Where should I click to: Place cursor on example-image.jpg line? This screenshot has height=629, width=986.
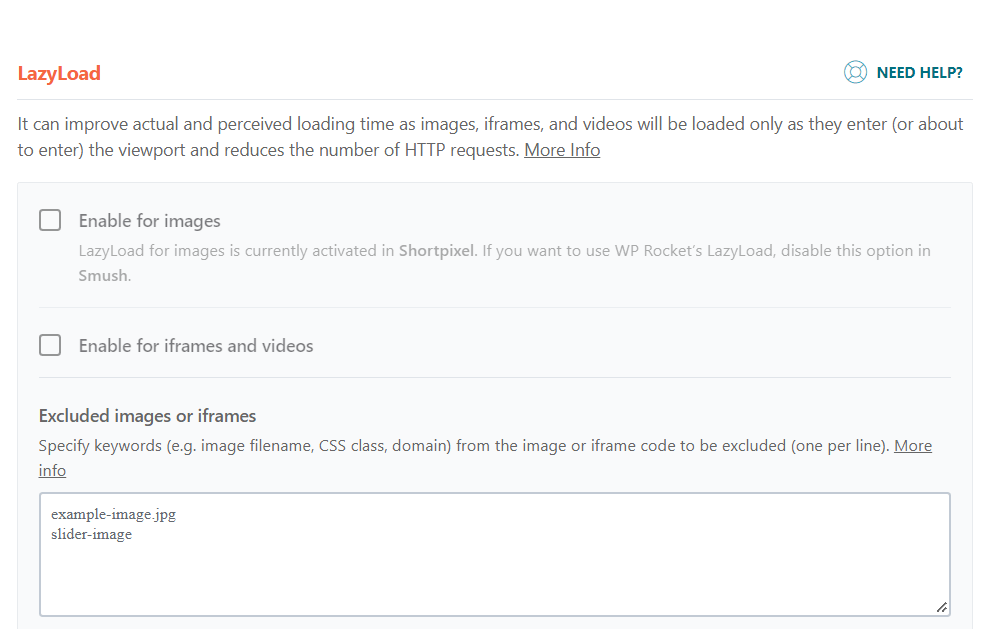click(x=113, y=515)
